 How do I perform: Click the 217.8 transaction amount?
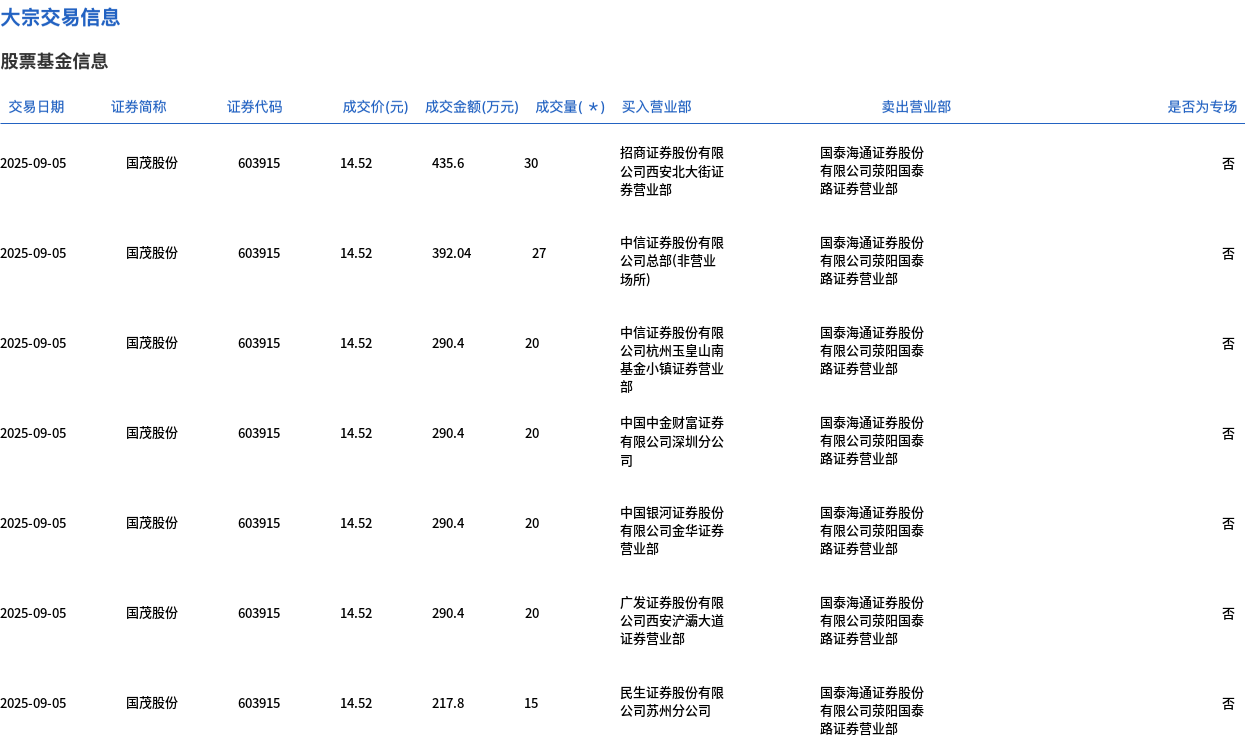point(448,703)
